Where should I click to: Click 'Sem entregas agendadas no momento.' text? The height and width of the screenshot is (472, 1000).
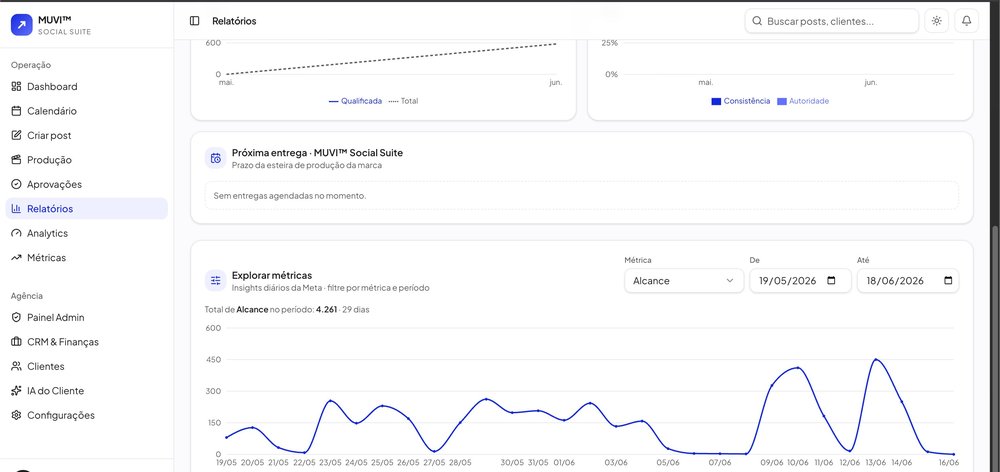(290, 196)
